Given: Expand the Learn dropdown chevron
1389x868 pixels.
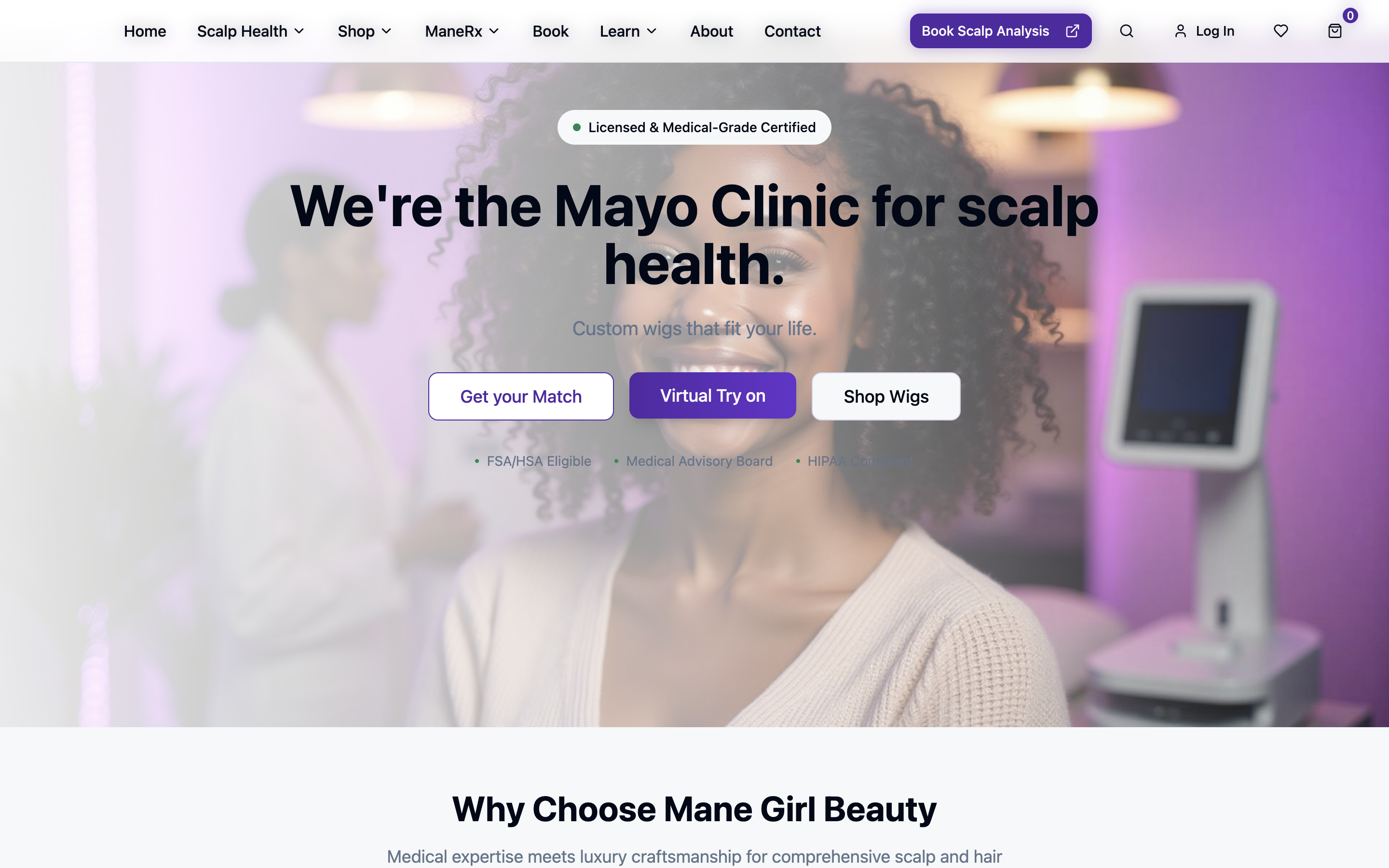Looking at the screenshot, I should (652, 31).
